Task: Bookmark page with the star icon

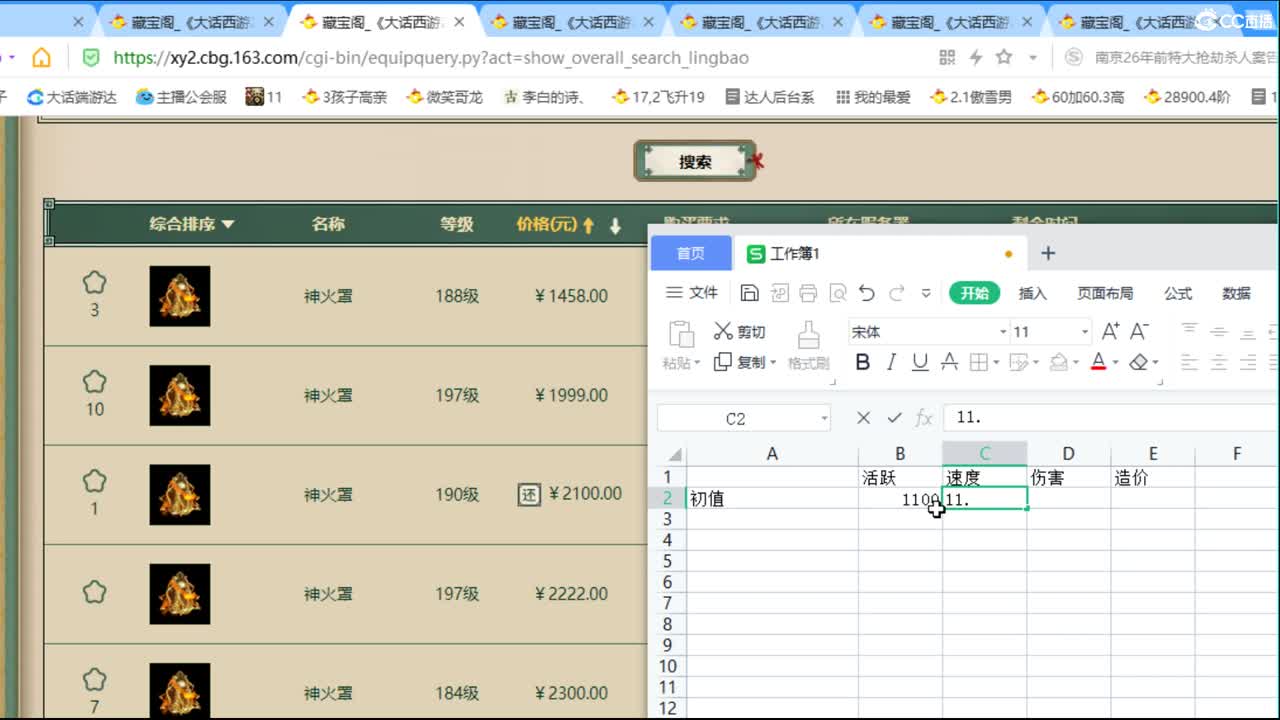Action: [x=1004, y=57]
